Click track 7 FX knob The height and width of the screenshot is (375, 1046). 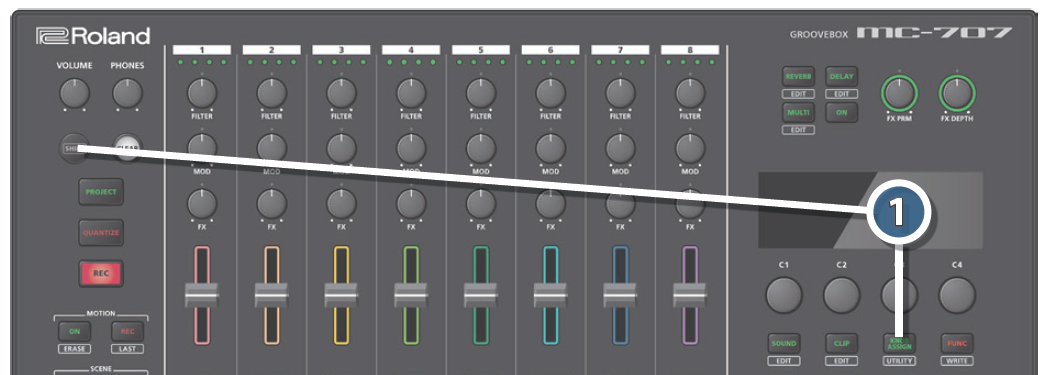[x=620, y=204]
